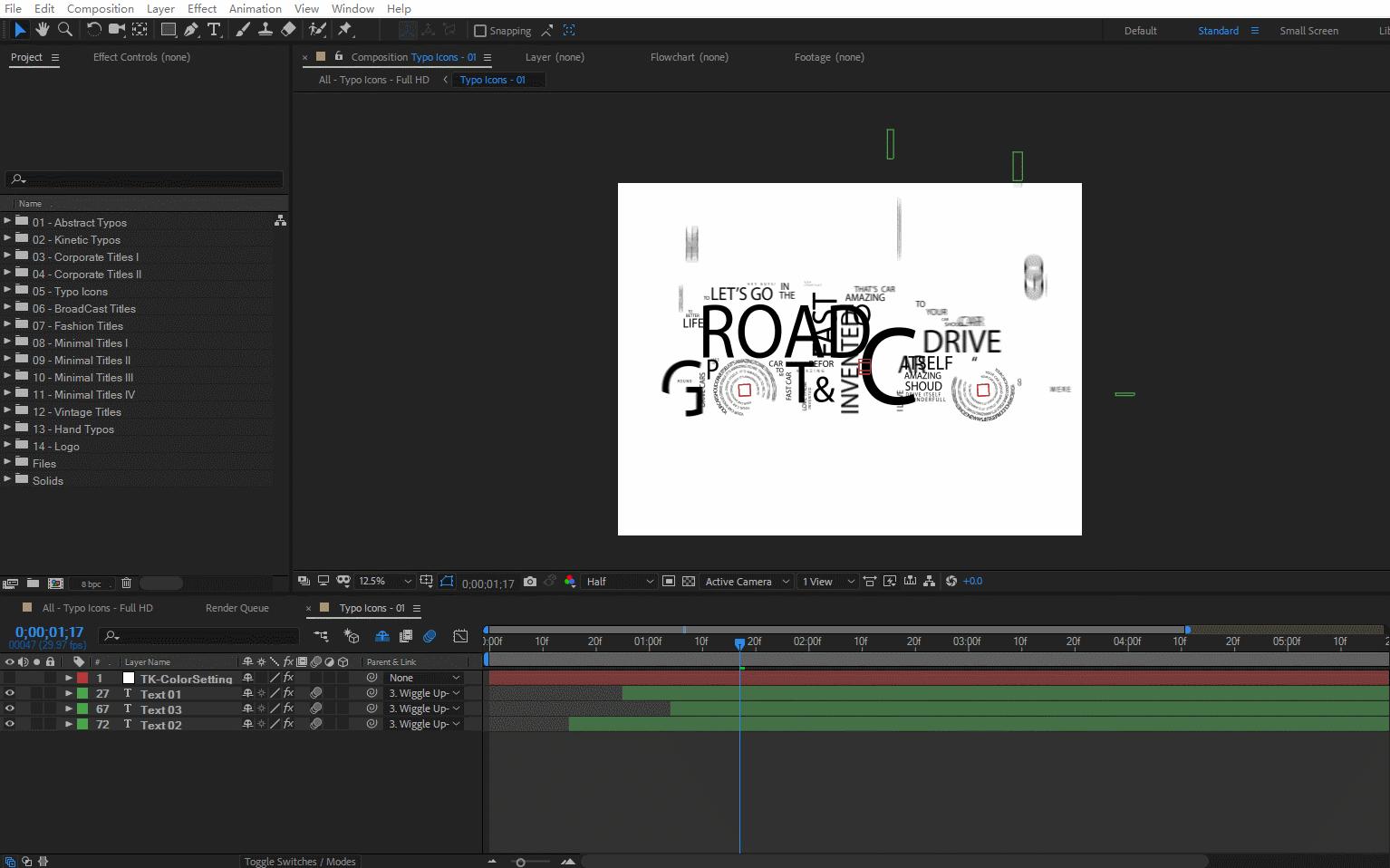Enable the Snapping checkbox
Screen dimensions: 1390x868
click(480, 31)
